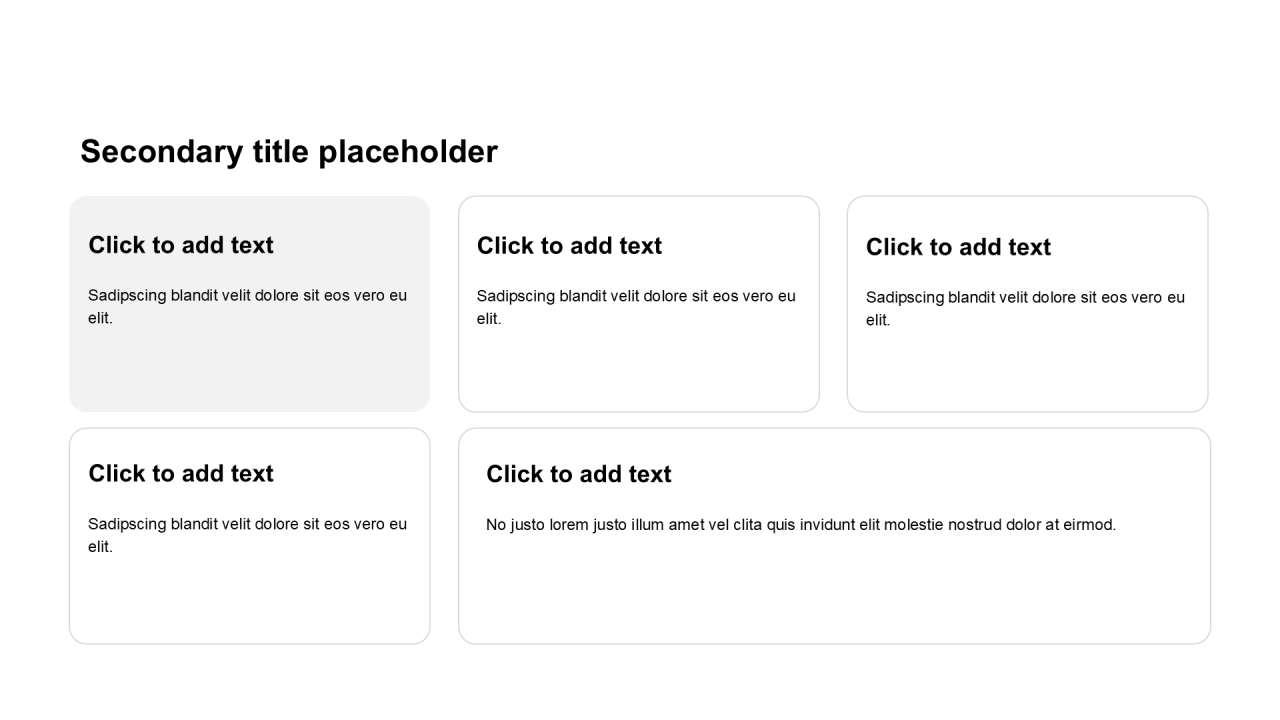Click the Sadipscing paragraph in top-right card
1280x720 pixels.
(1025, 308)
